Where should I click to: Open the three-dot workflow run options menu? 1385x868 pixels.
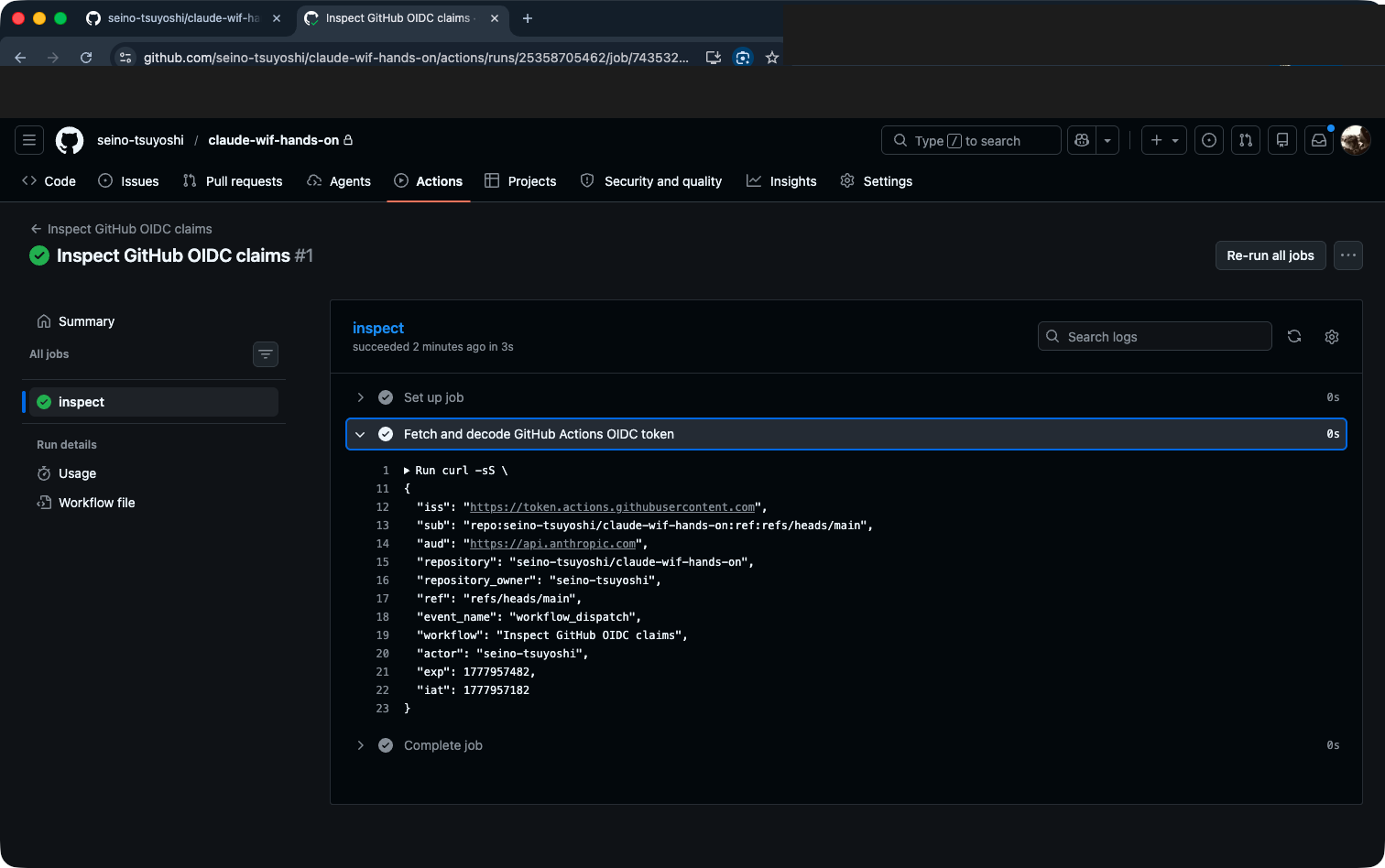tap(1348, 255)
